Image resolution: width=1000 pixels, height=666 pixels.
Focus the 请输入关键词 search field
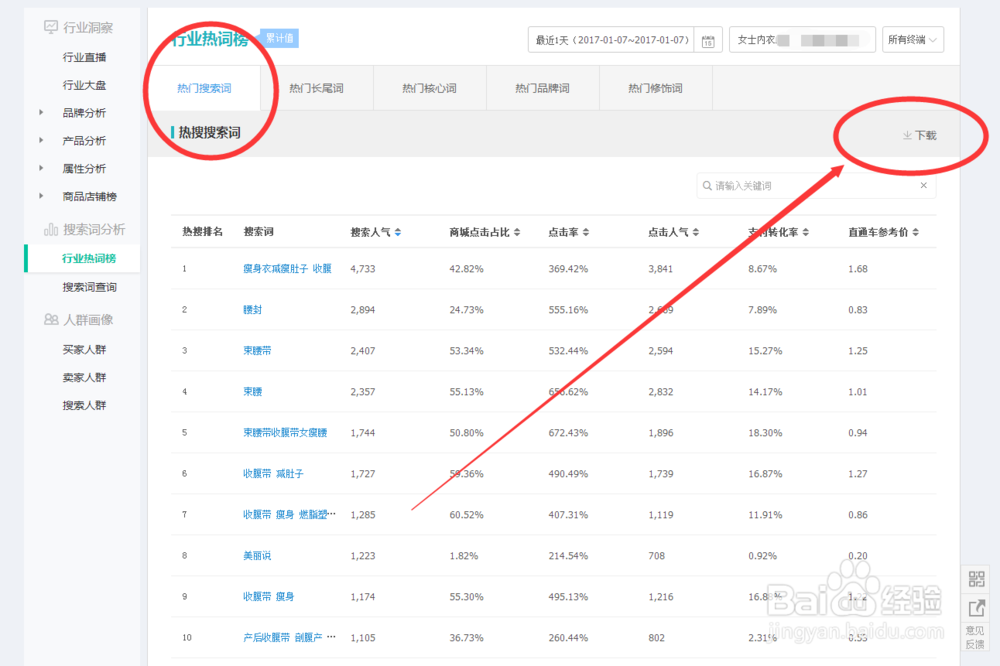[x=816, y=186]
